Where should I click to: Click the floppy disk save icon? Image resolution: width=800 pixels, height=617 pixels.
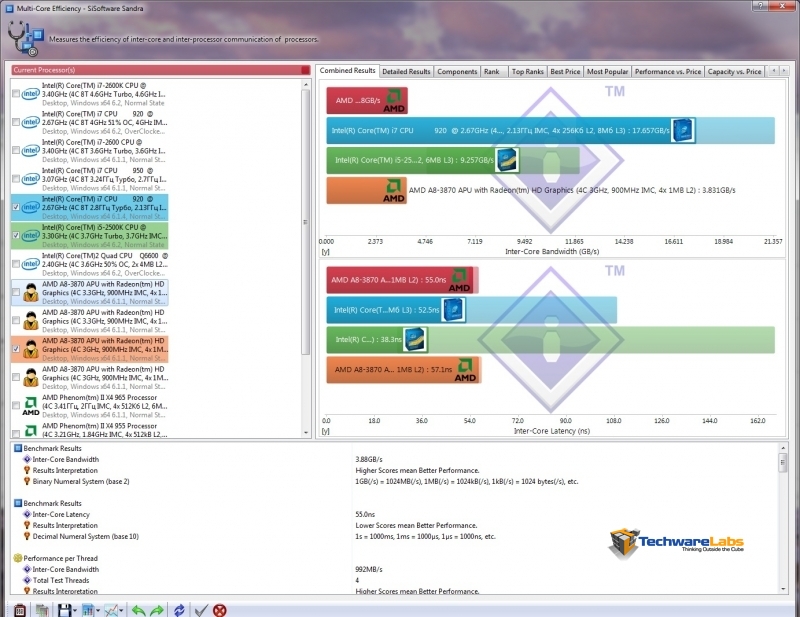[x=63, y=609]
